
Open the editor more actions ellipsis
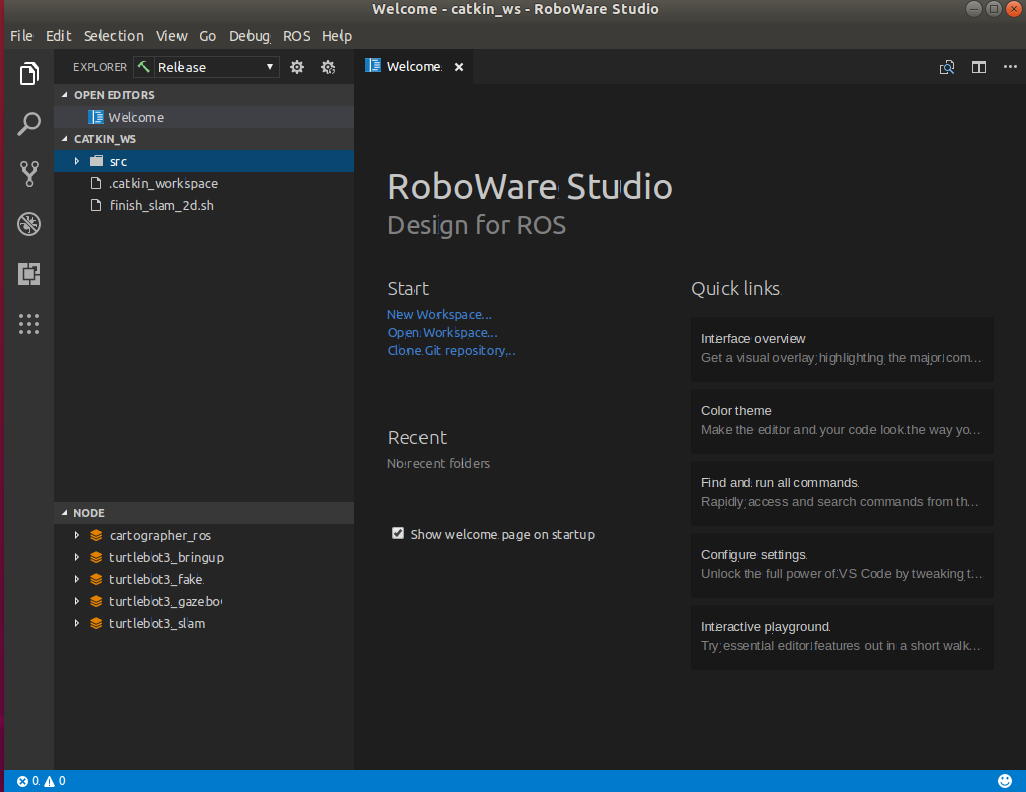click(x=1010, y=67)
